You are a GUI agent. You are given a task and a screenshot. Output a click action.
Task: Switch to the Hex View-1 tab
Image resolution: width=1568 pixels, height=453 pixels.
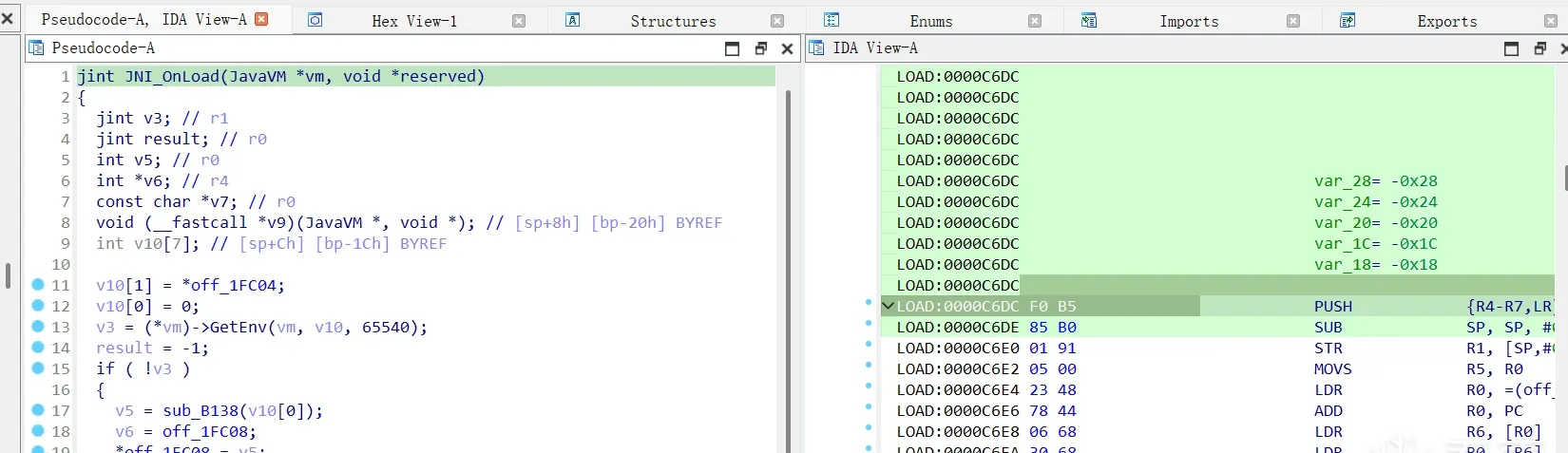(413, 21)
